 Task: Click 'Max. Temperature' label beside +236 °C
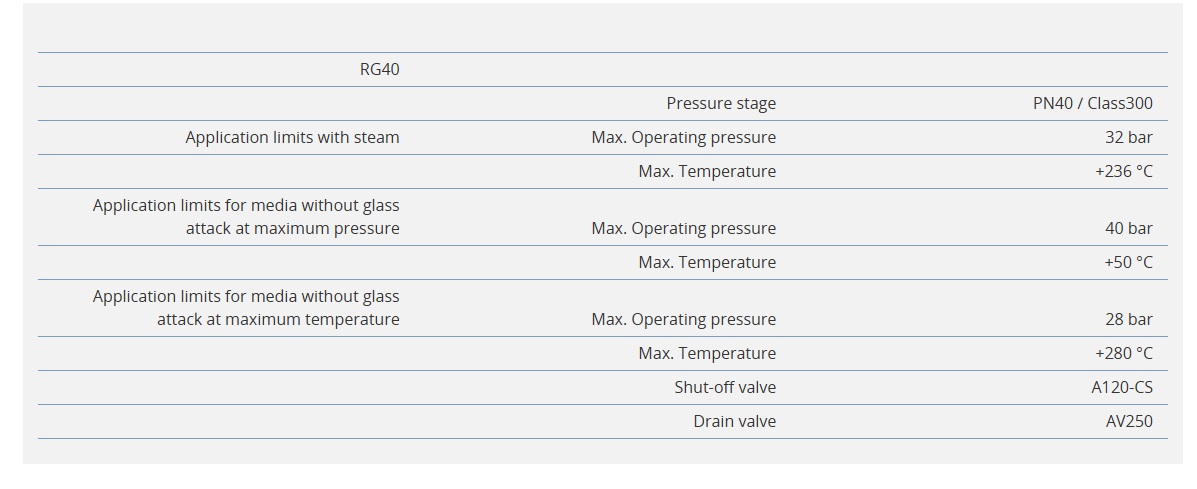707,171
